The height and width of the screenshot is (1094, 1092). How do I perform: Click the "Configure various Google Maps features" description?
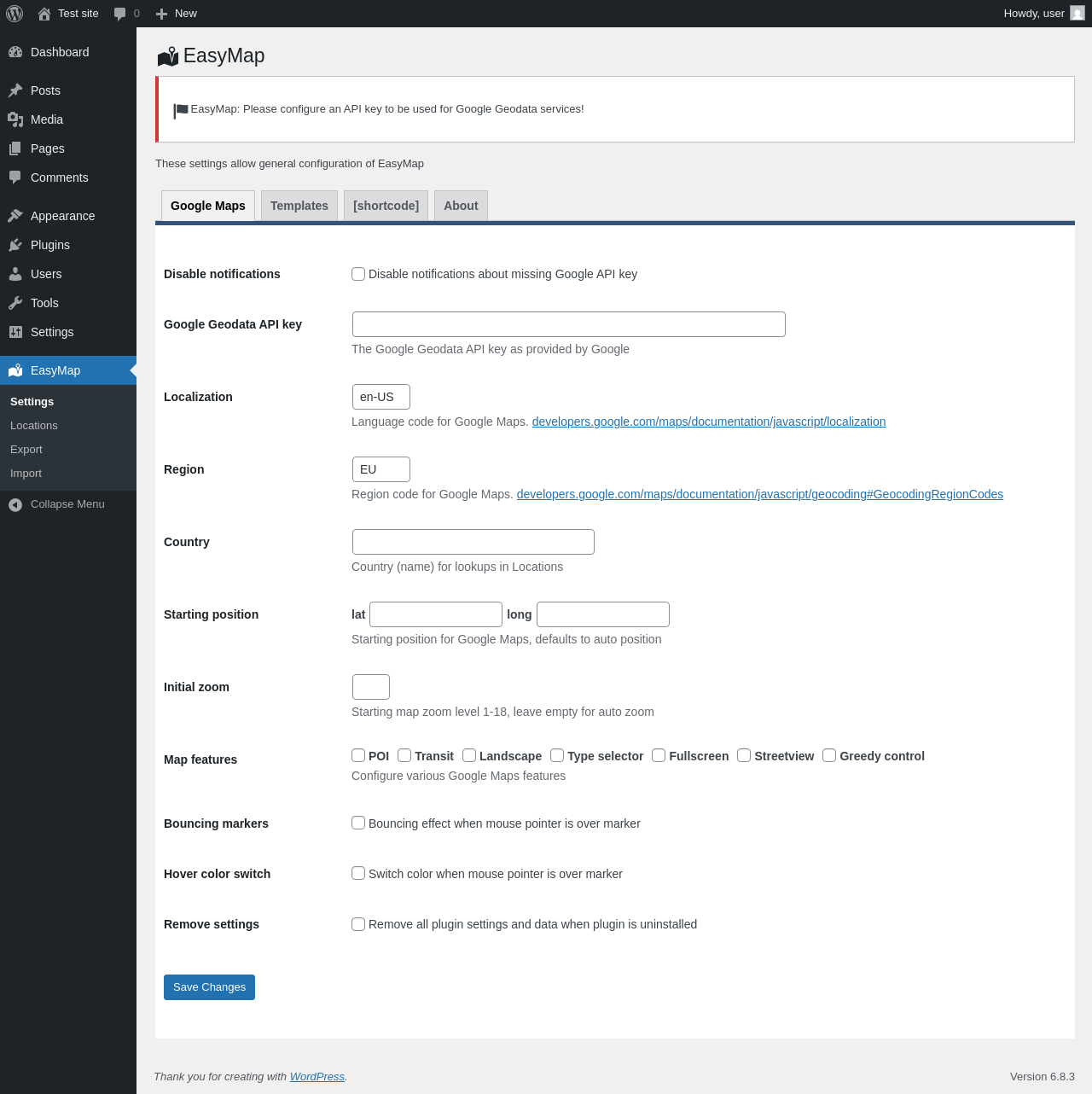coord(459,776)
